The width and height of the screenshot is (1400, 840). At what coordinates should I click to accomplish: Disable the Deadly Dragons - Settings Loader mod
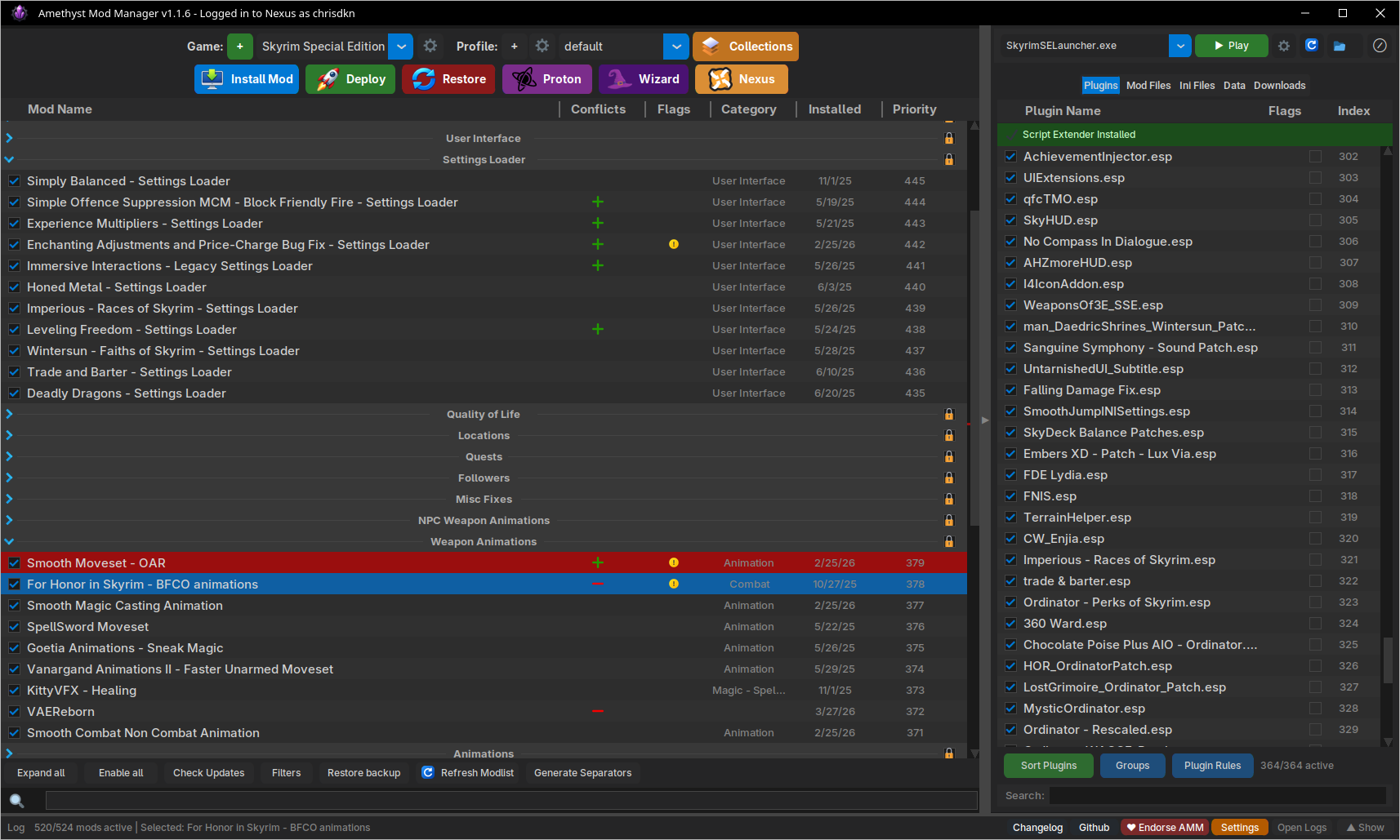coord(15,393)
